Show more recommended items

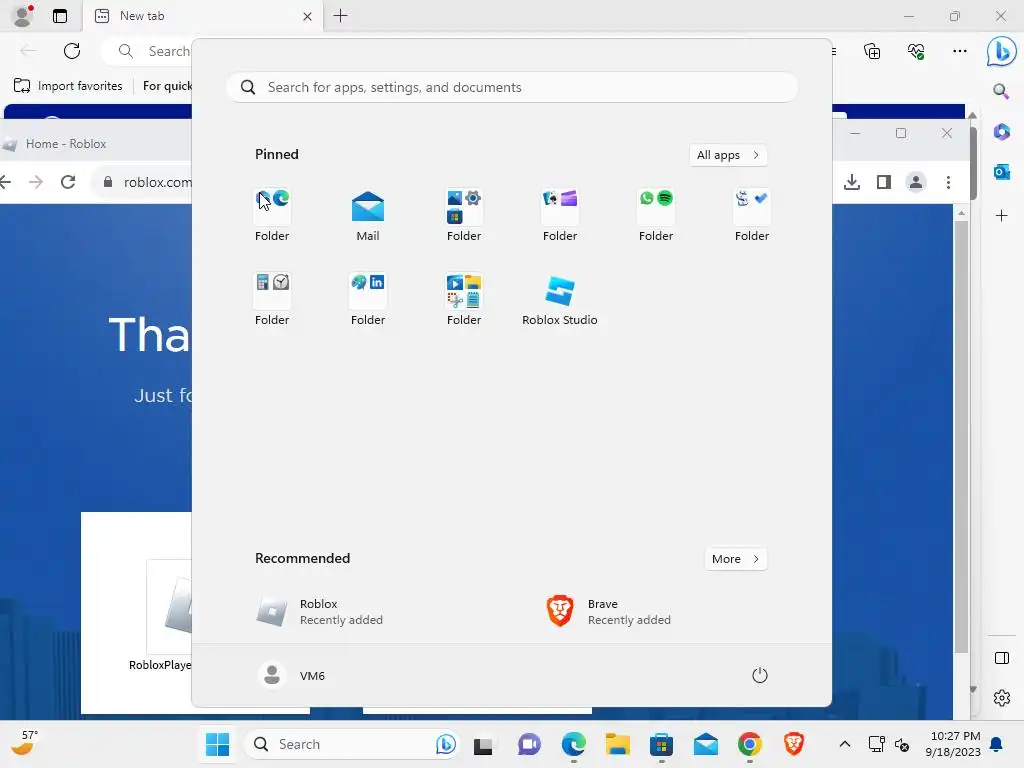tap(735, 559)
